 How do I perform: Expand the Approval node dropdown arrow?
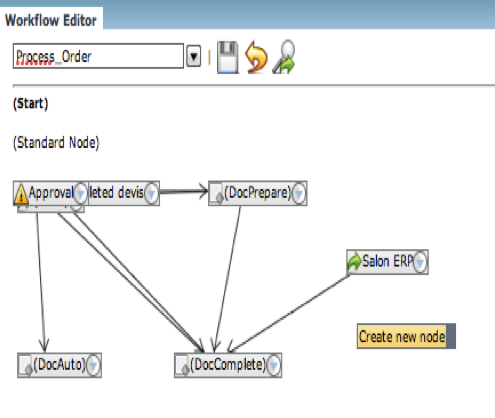click(x=80, y=193)
